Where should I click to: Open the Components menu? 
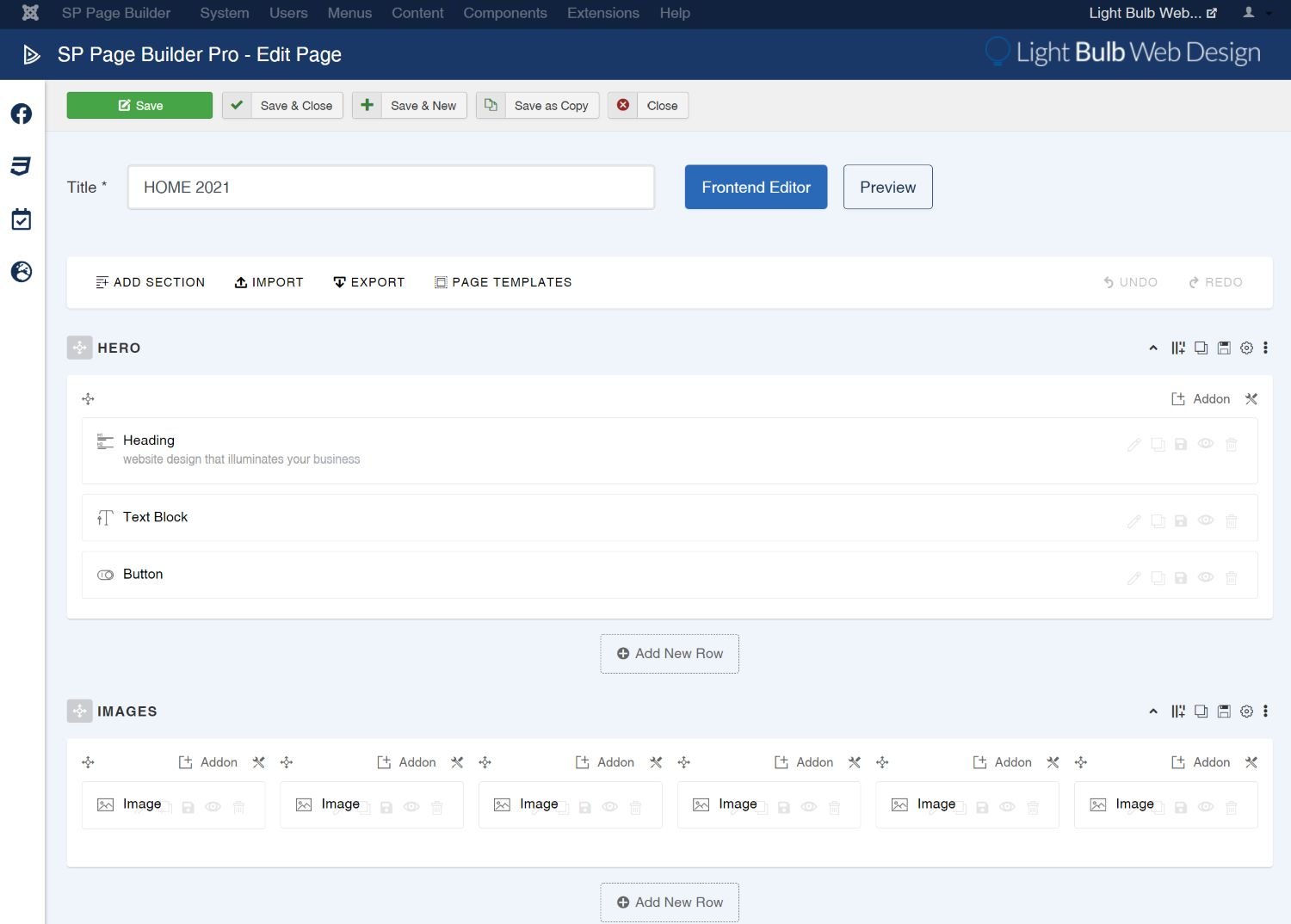(505, 13)
